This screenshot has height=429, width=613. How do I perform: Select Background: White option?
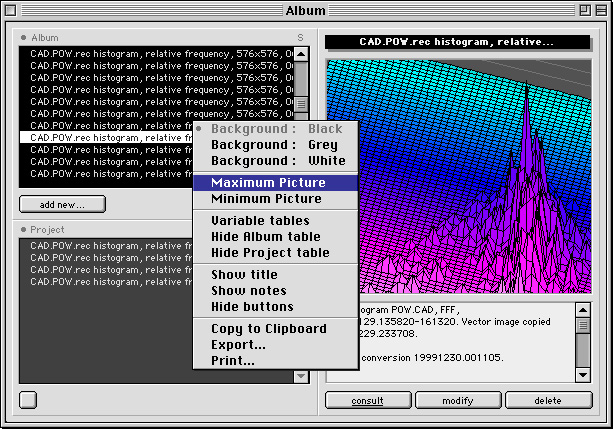click(x=276, y=161)
